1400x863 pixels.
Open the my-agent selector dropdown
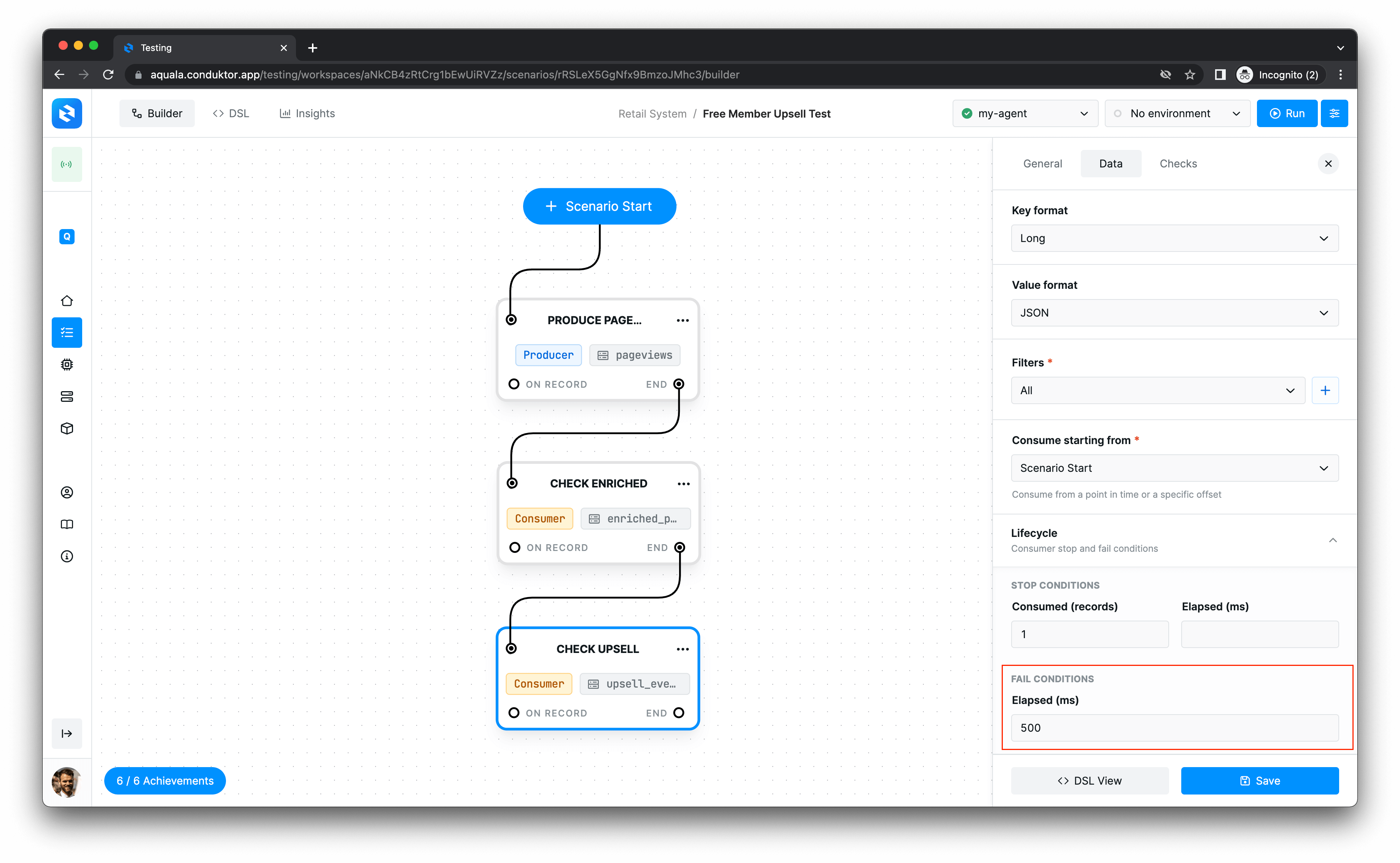[1025, 113]
